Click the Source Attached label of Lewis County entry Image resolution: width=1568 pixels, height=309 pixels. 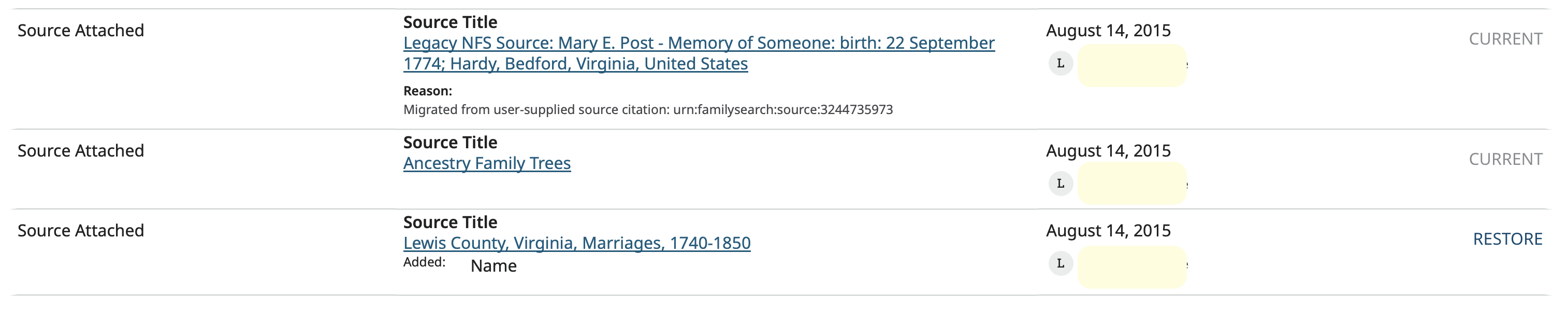[81, 230]
